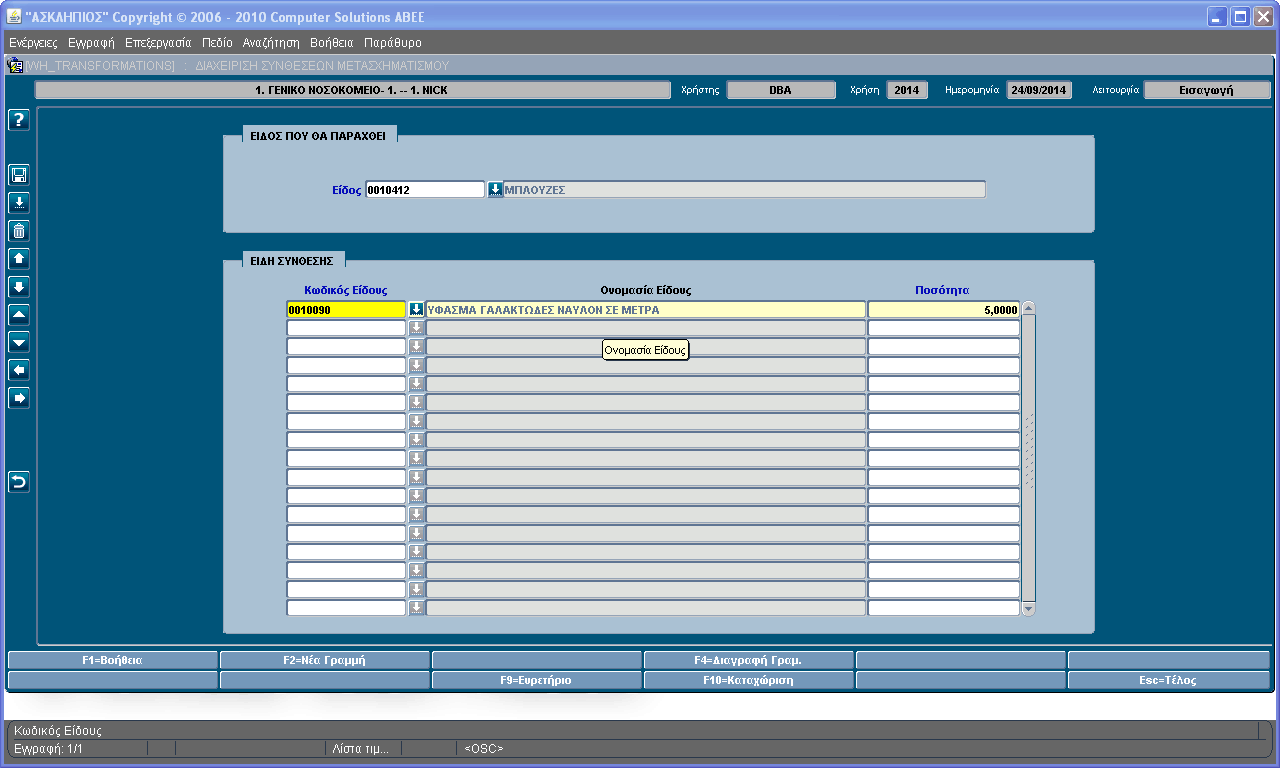Click the empty item code field in second row
The width and height of the screenshot is (1280, 768).
point(346,328)
